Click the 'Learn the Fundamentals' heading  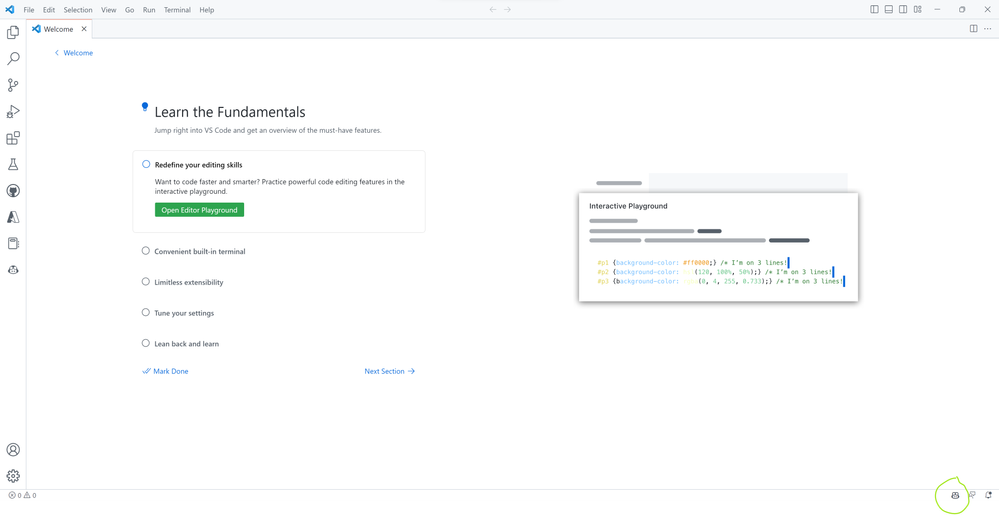coord(230,112)
